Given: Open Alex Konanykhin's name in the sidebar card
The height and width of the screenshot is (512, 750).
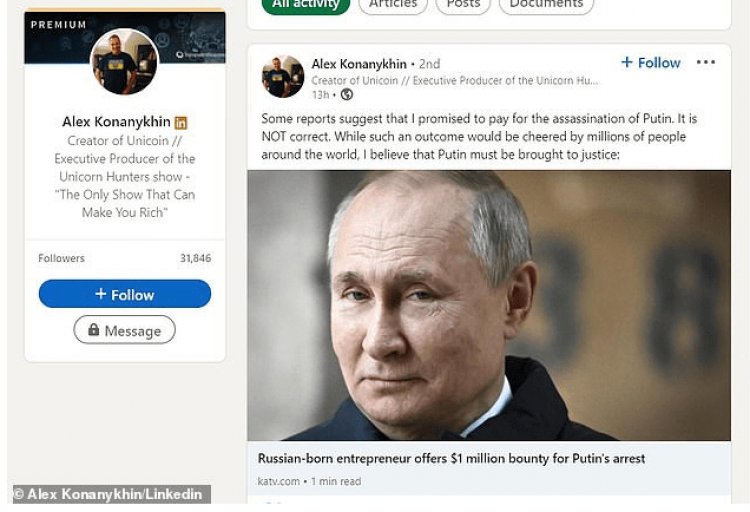Looking at the screenshot, I should [x=116, y=122].
